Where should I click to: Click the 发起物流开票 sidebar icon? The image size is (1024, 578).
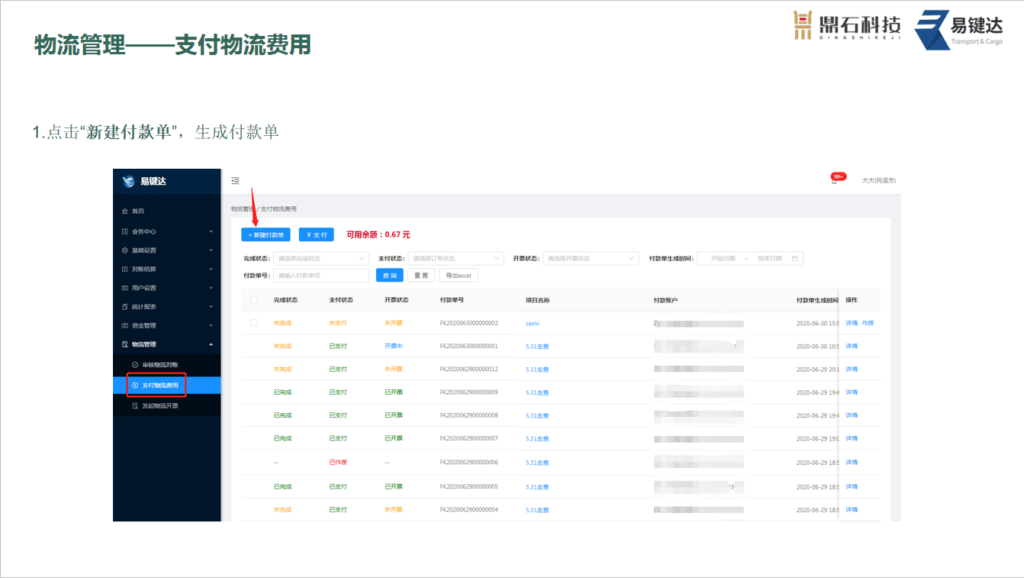pos(135,406)
